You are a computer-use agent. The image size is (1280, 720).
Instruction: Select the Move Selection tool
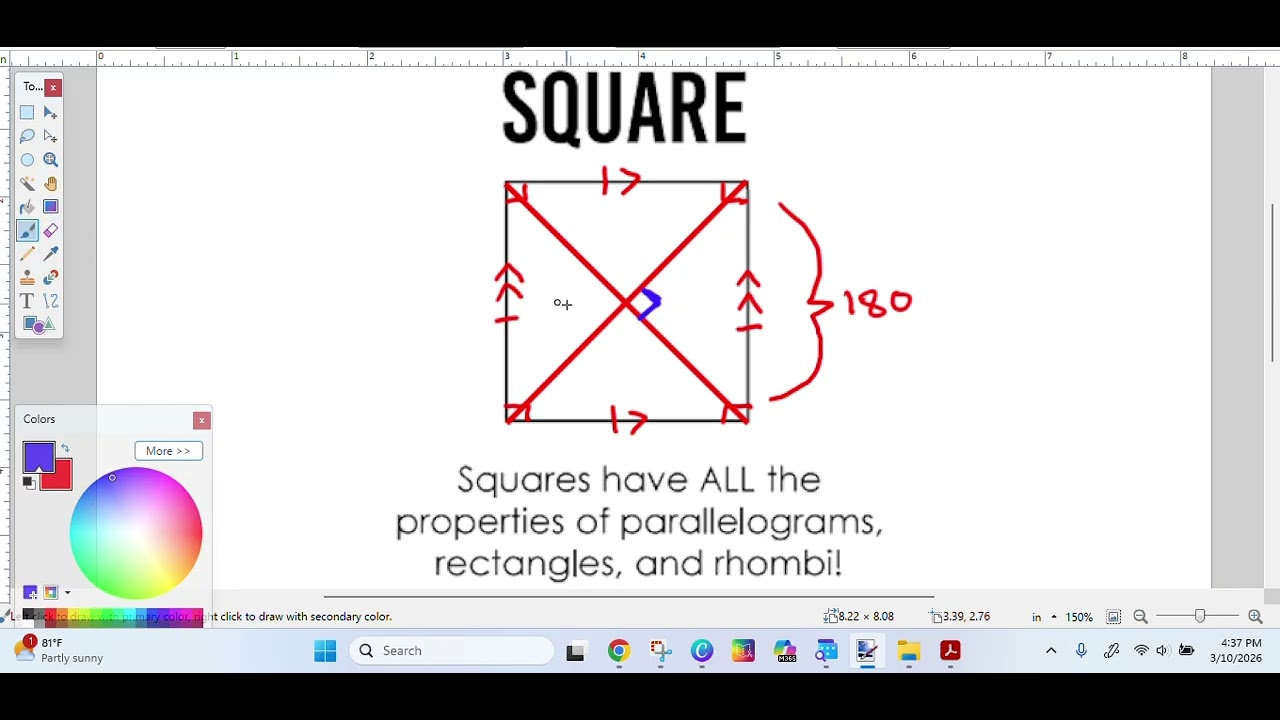coord(50,136)
